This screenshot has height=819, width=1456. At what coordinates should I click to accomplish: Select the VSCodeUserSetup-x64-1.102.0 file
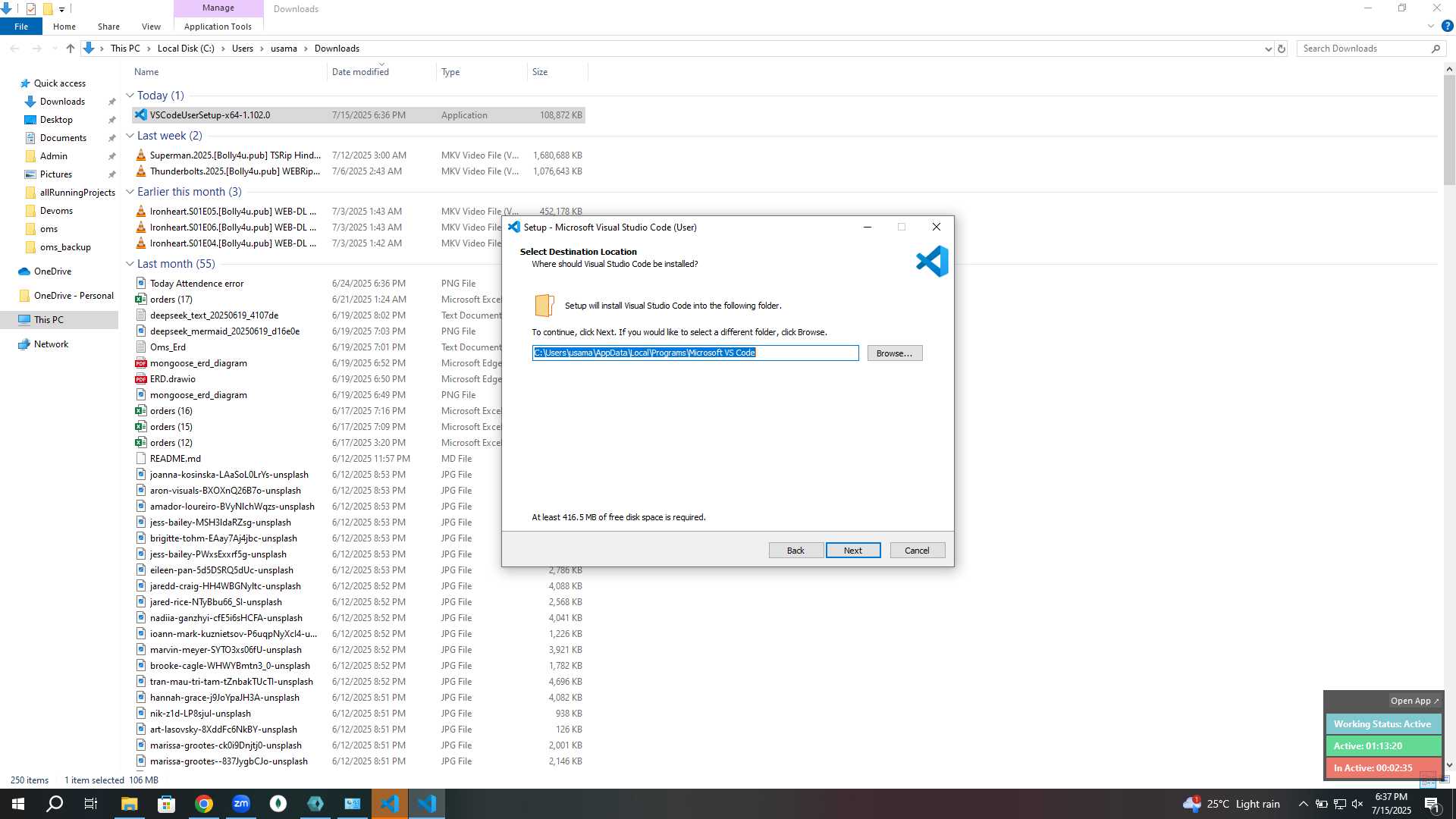click(358, 115)
